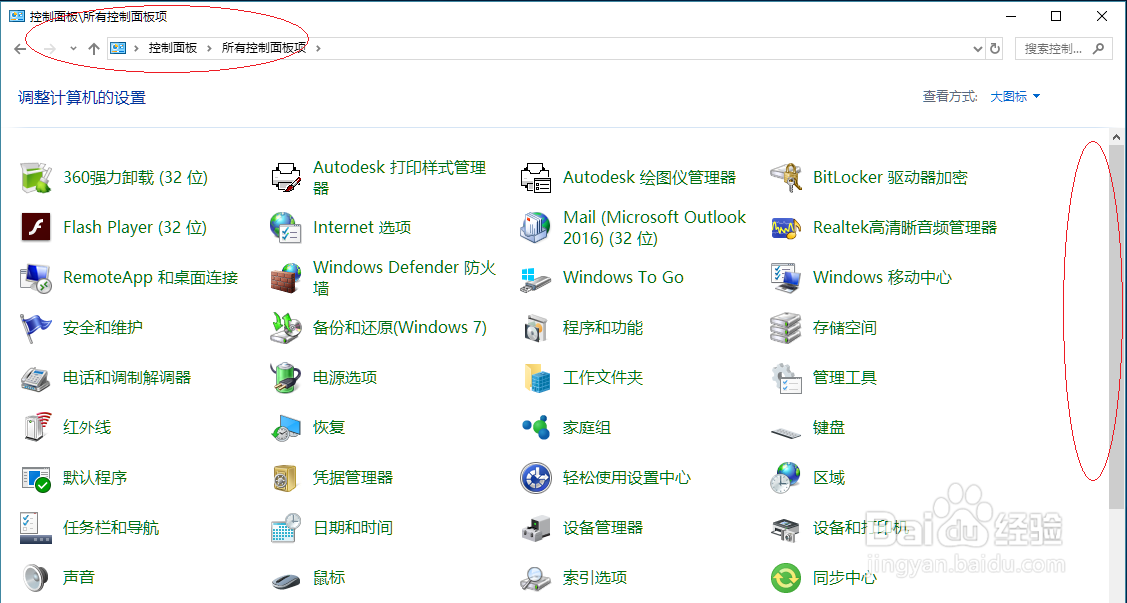The width and height of the screenshot is (1127, 603).
Task: Click the 键盘 keyboard icon
Action: coord(786,432)
